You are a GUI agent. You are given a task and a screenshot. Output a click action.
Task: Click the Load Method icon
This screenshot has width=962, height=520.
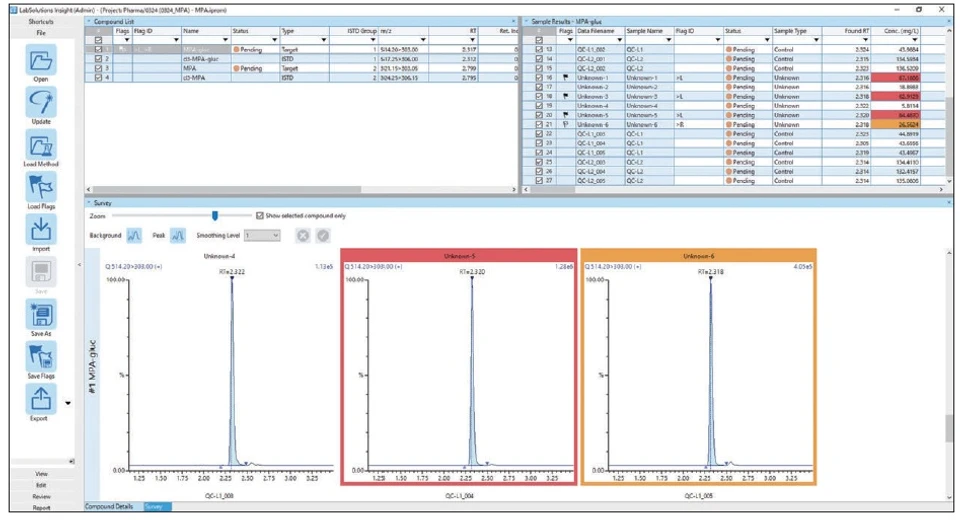[41, 144]
